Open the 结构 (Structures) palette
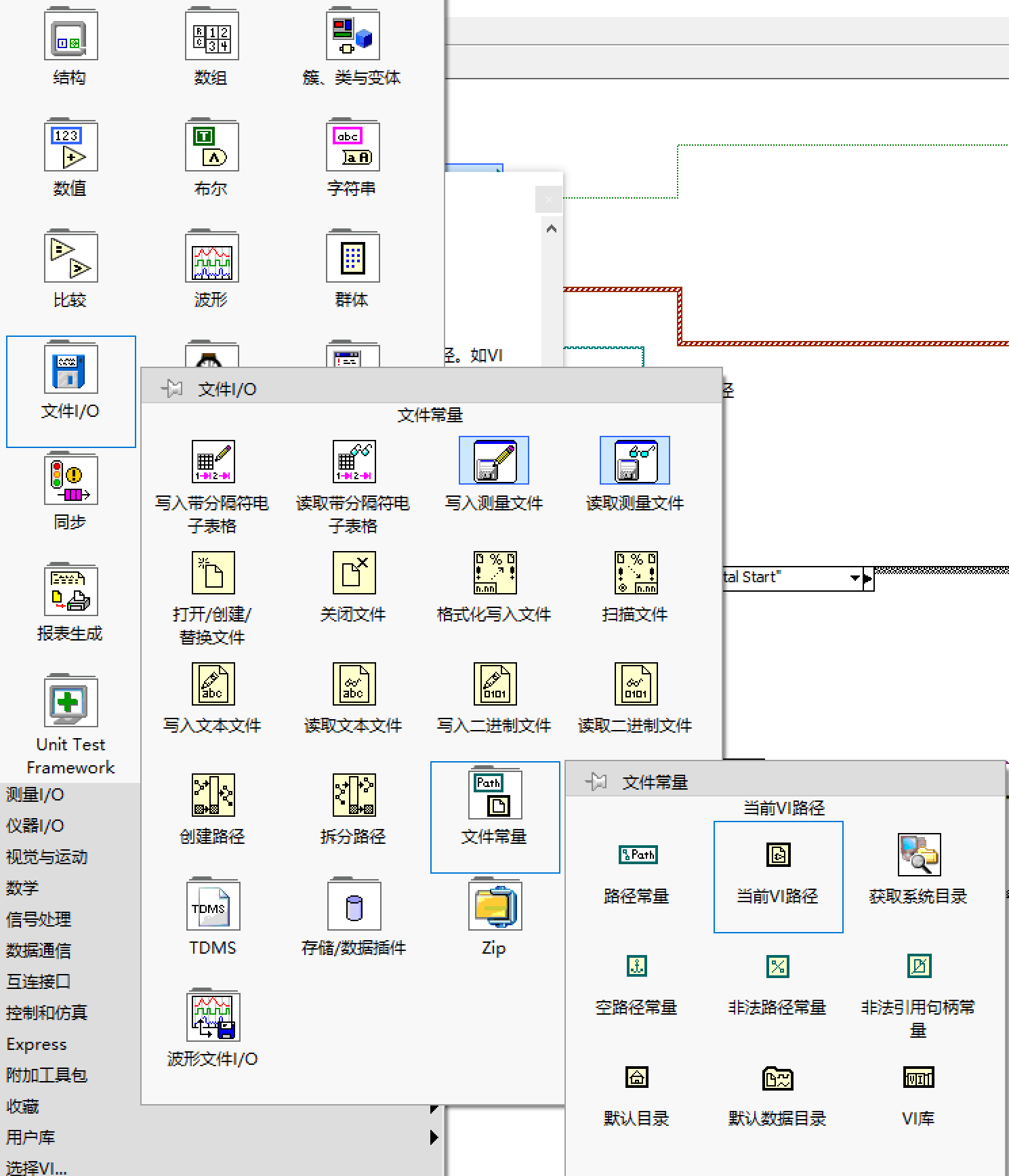Screen dimensions: 1009x1176 click(70, 35)
